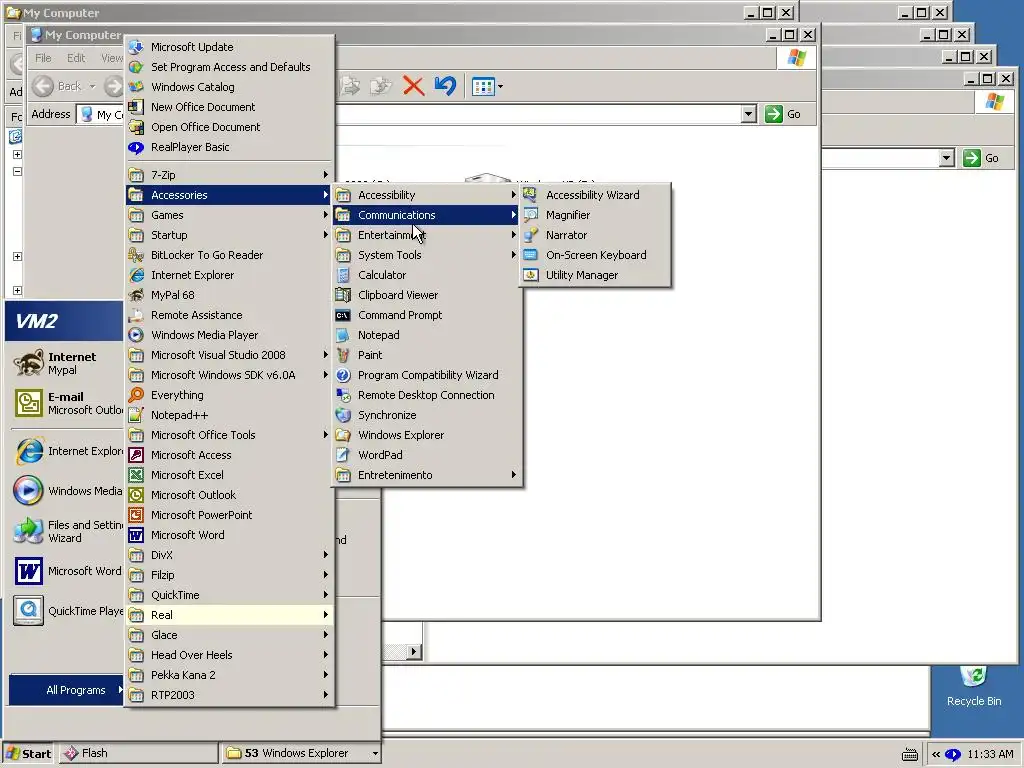The height and width of the screenshot is (768, 1024).
Task: Open the Pekka Kana 2 folder
Action: pos(229,675)
